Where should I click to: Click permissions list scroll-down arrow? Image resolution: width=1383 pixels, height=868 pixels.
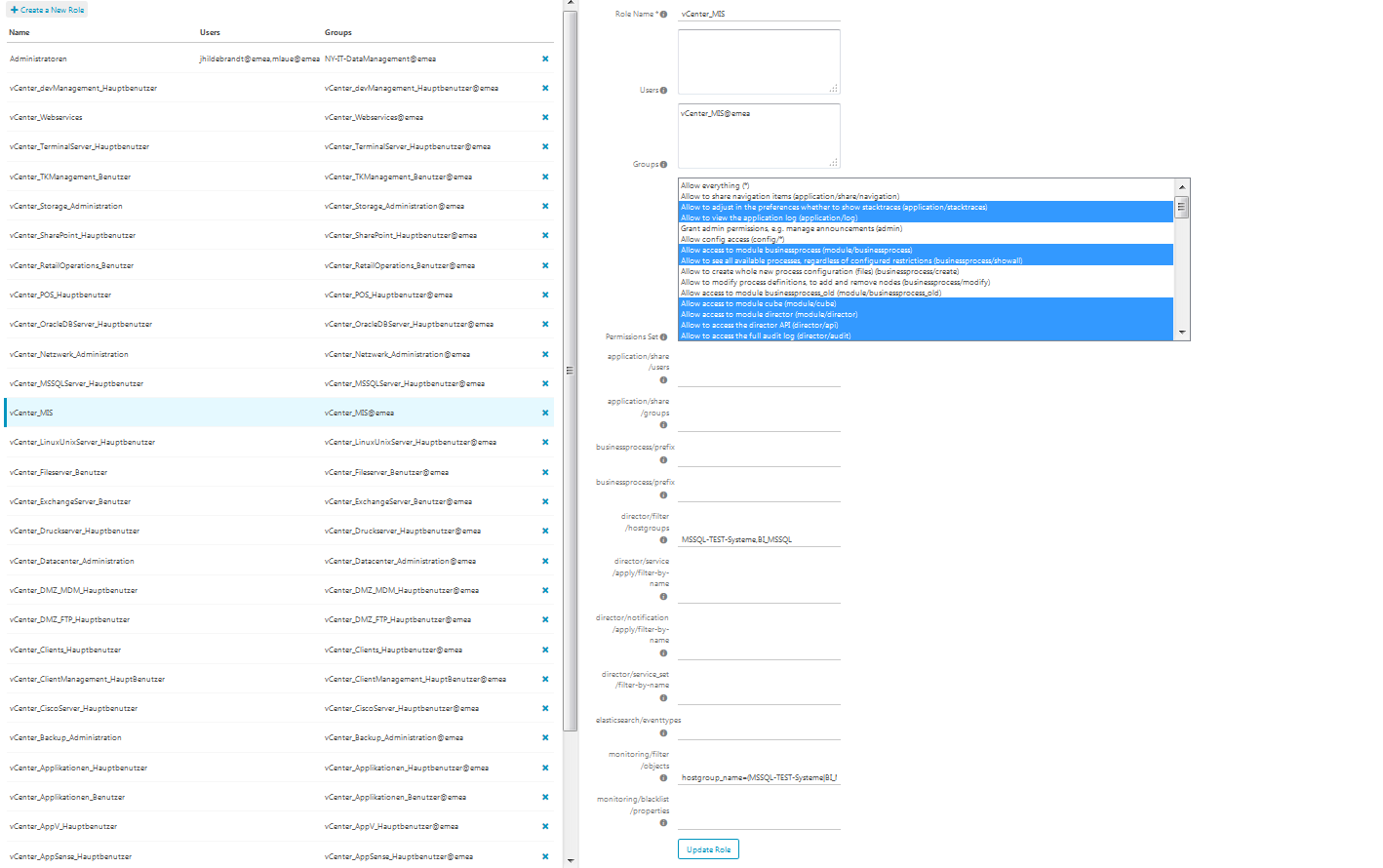(x=1182, y=333)
